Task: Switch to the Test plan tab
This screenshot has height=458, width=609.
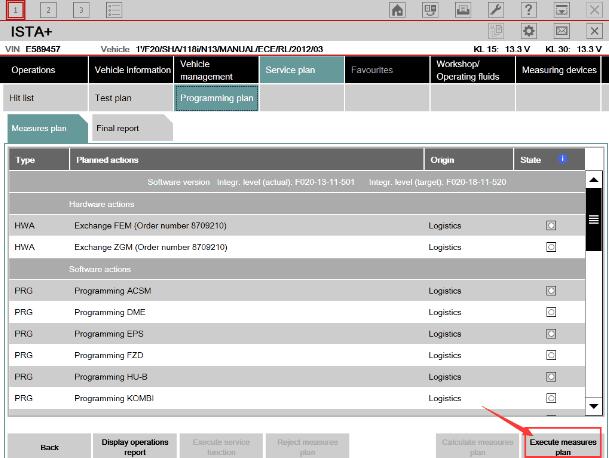Action: click(131, 98)
